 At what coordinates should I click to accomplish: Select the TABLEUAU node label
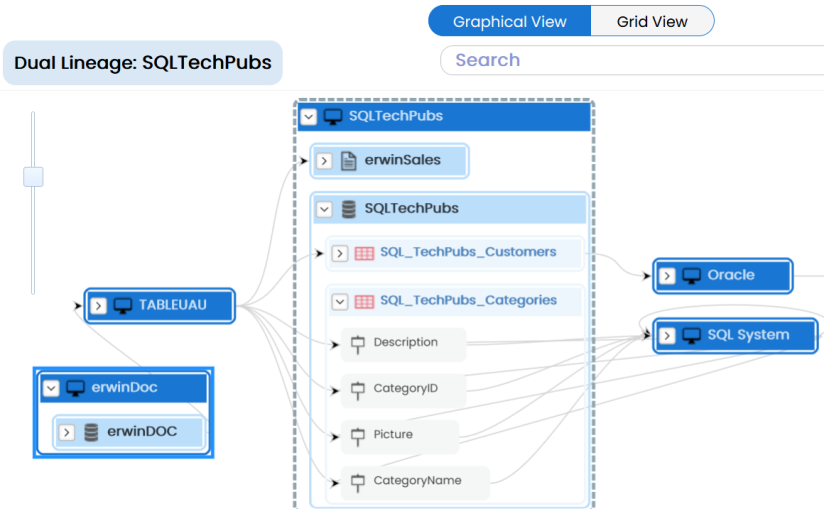(173, 305)
